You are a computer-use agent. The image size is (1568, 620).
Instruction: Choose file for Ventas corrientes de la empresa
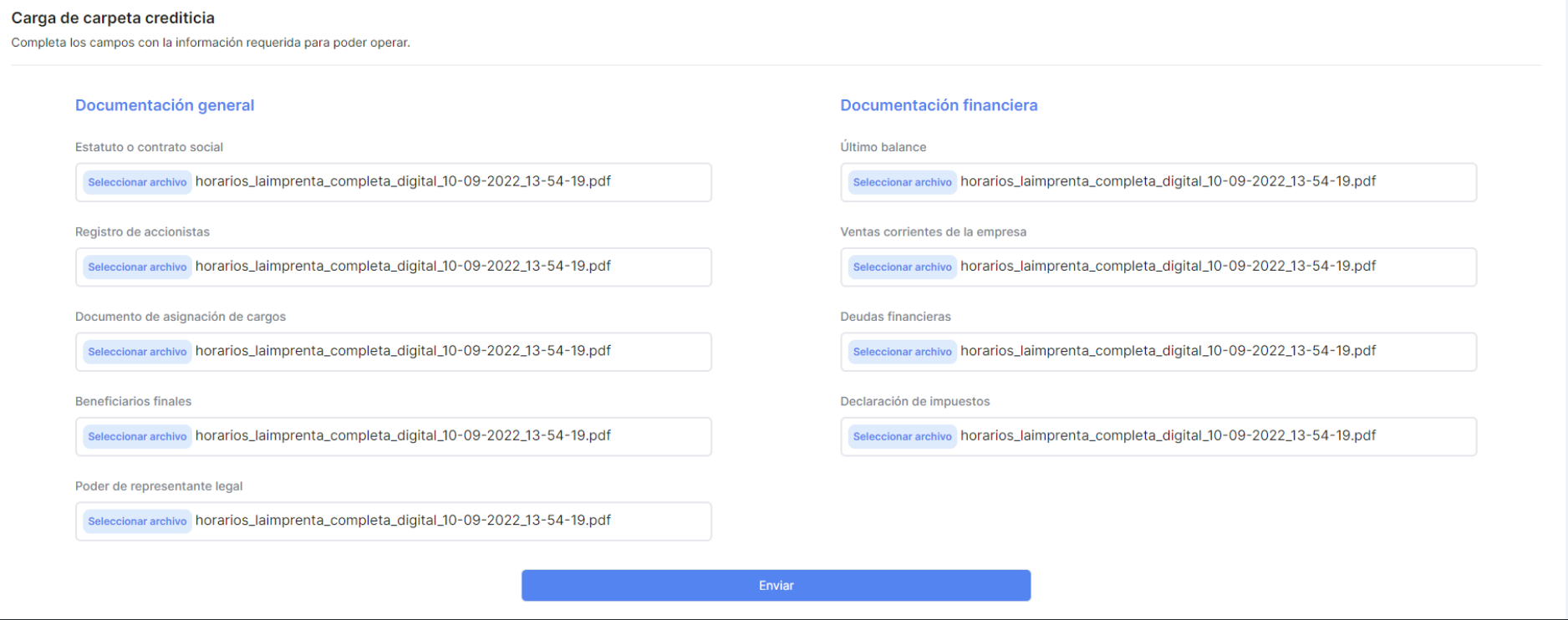tap(902, 267)
